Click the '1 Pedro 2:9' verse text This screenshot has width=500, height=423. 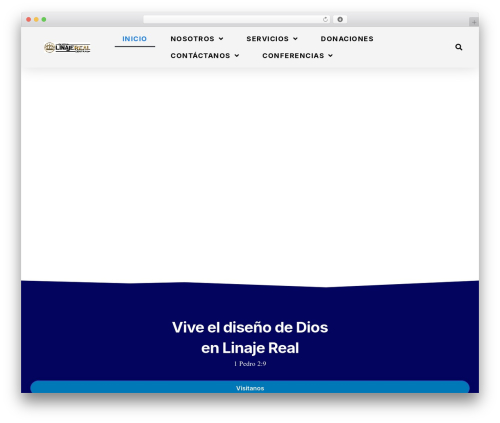[x=250, y=364]
